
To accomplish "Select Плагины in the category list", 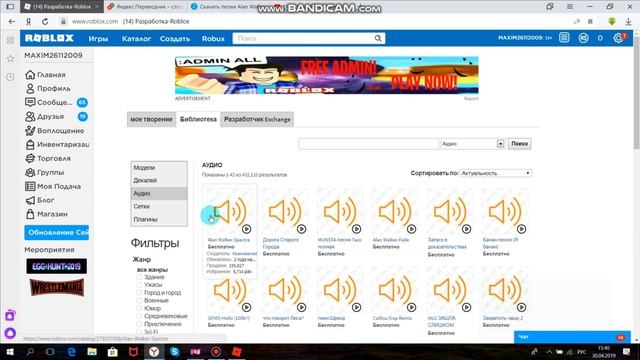I will coord(159,220).
